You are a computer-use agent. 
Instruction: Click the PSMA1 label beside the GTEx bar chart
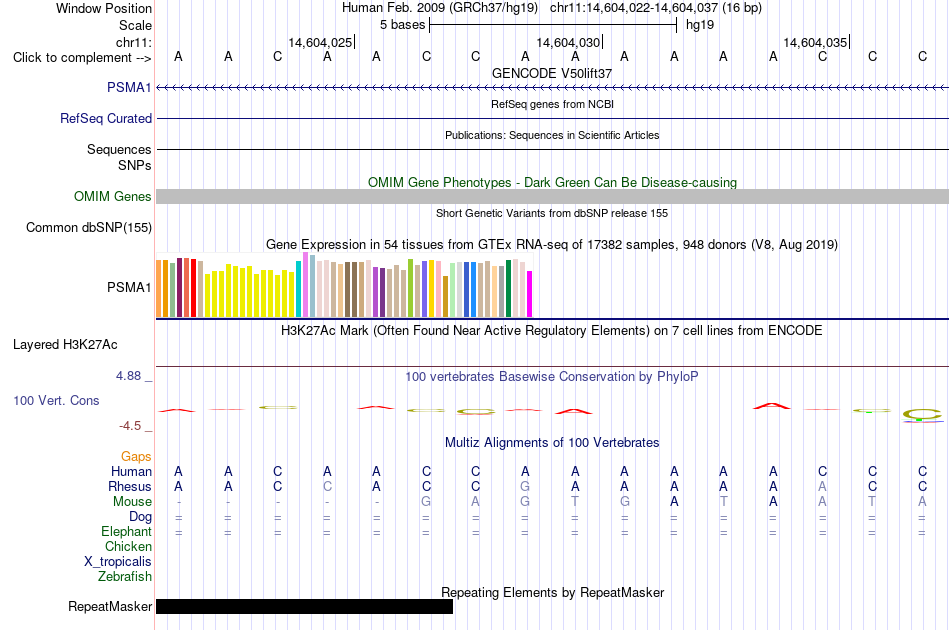(x=129, y=287)
